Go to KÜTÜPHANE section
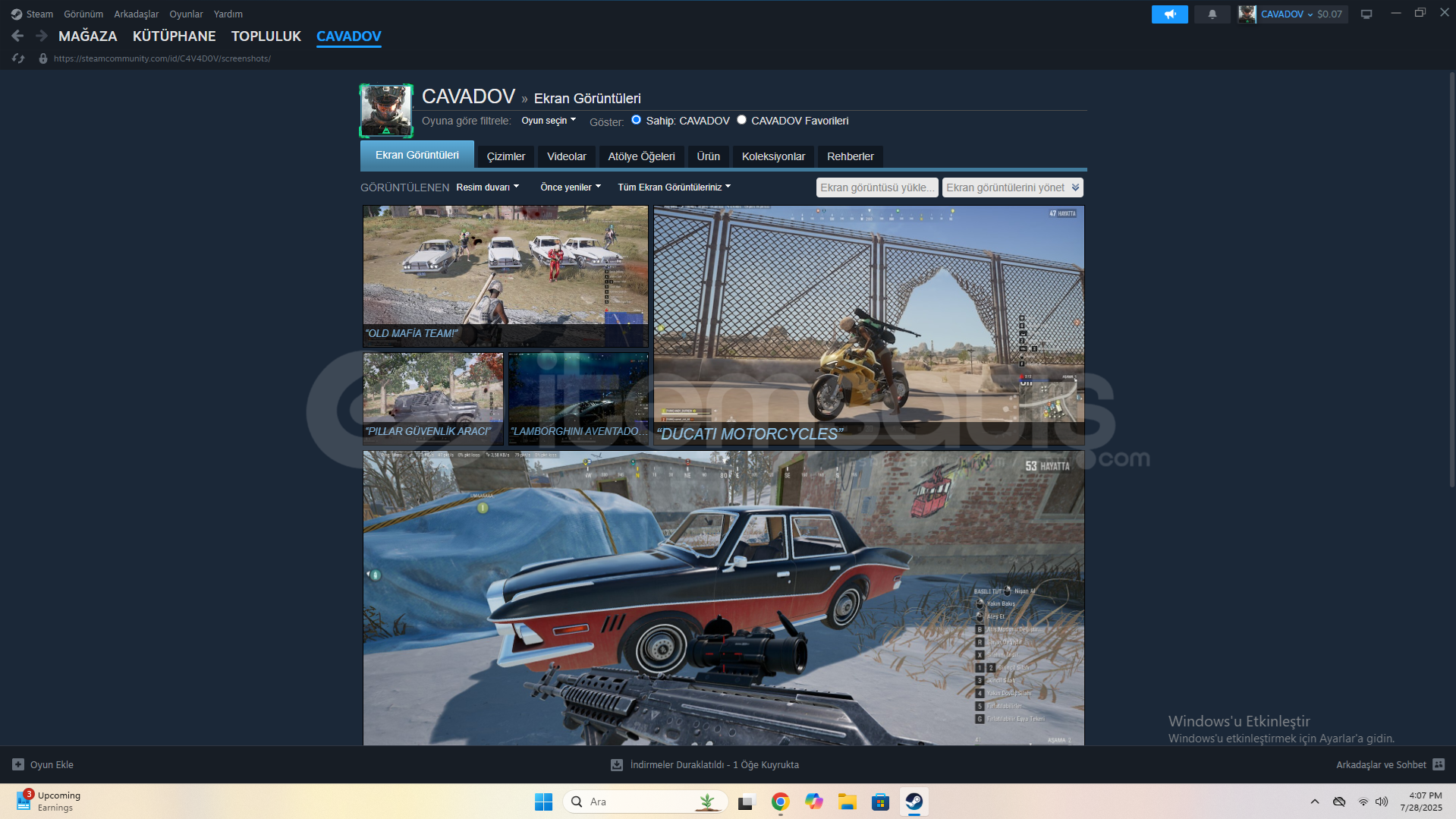 [x=175, y=36]
